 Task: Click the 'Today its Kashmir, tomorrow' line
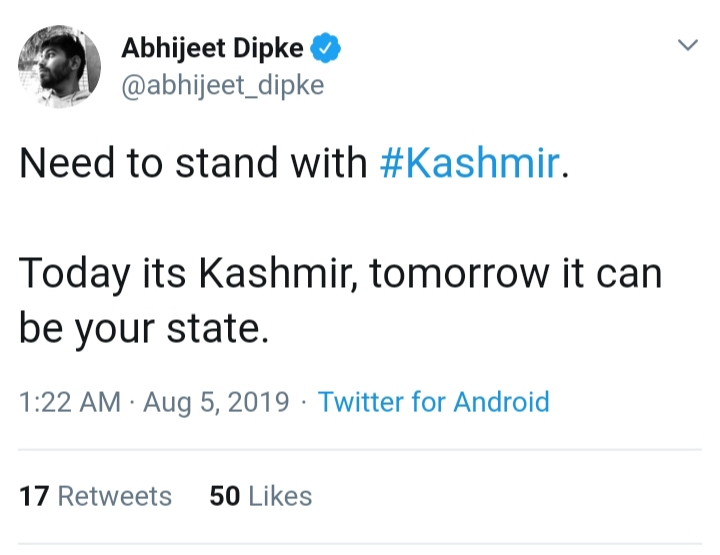coord(284,274)
